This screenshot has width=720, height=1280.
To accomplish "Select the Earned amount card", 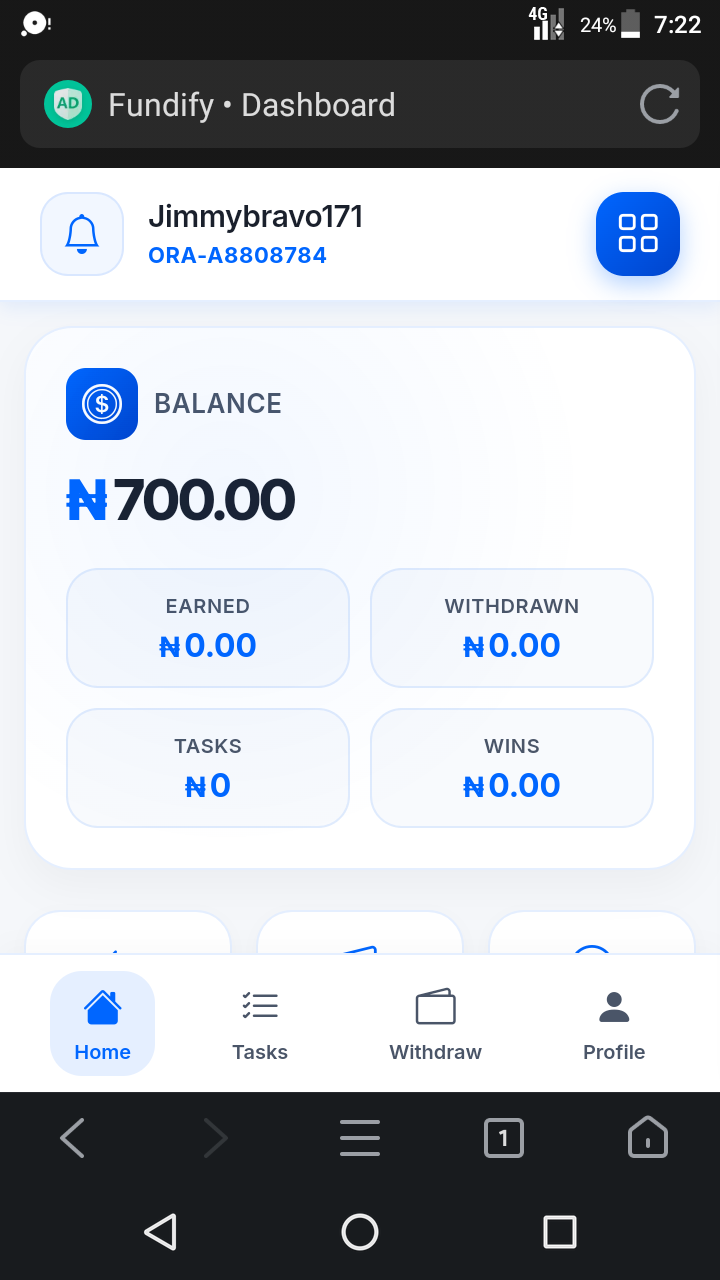I will point(208,628).
